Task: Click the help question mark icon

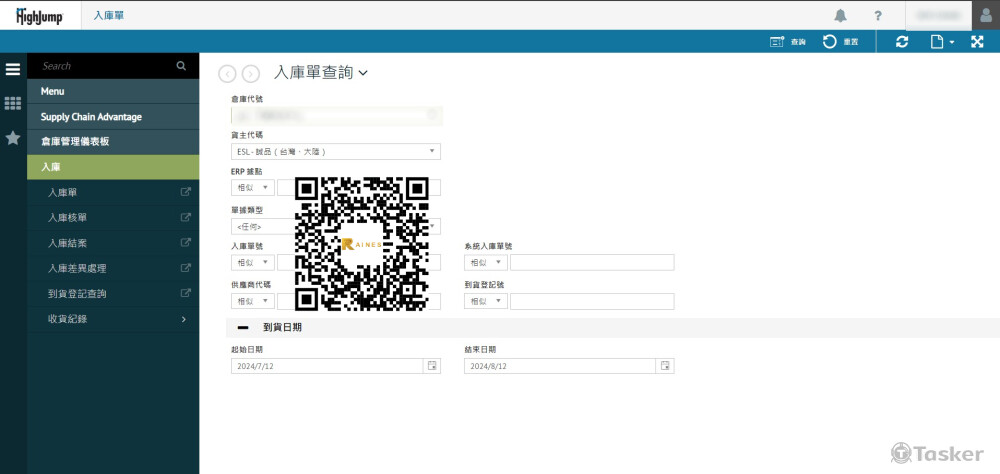Action: tap(878, 16)
